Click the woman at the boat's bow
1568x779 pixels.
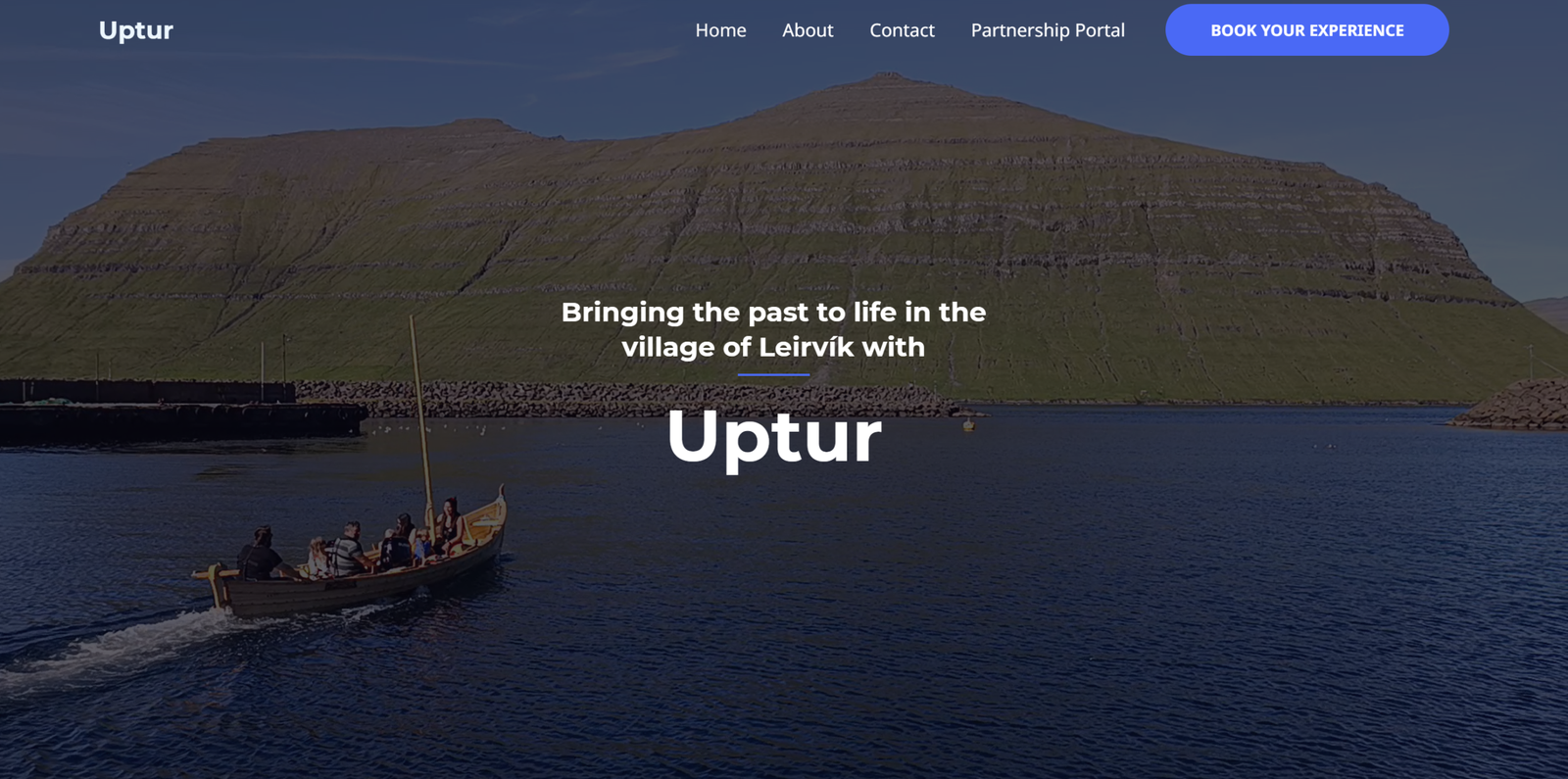click(x=450, y=524)
